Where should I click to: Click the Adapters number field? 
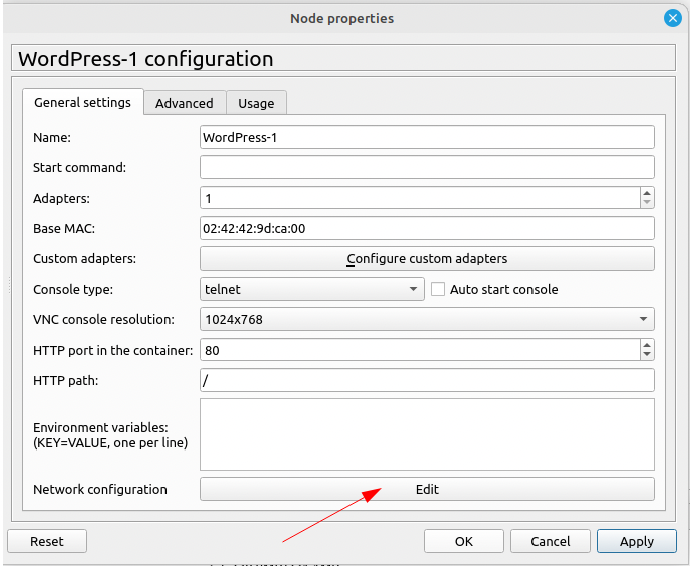pyautogui.click(x=420, y=198)
